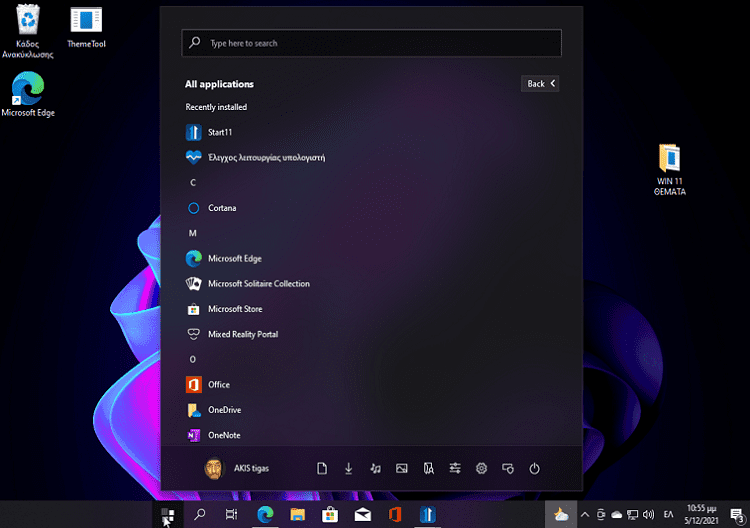The height and width of the screenshot is (528, 750).
Task: Open OneNote from the applications list
Action: click(x=213, y=435)
